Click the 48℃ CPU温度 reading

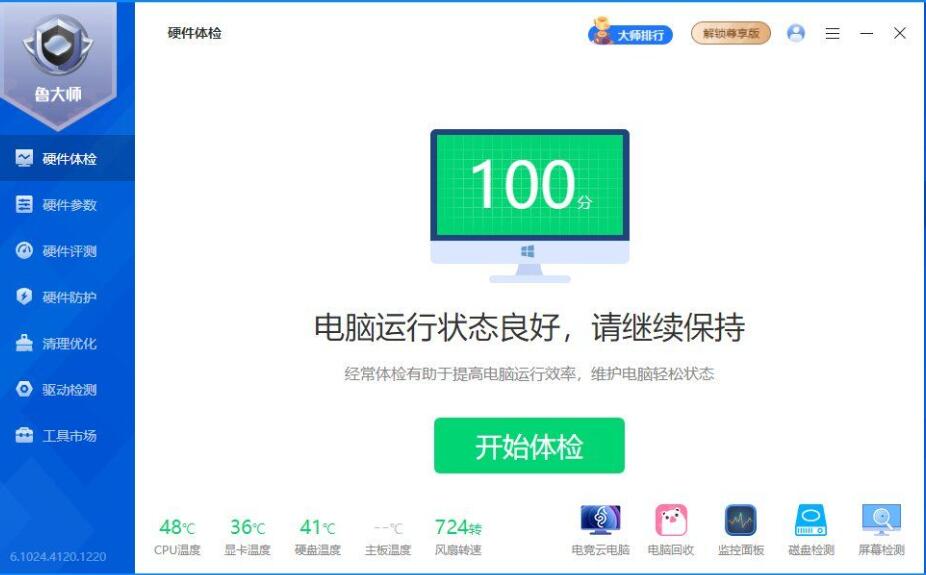[x=177, y=537]
